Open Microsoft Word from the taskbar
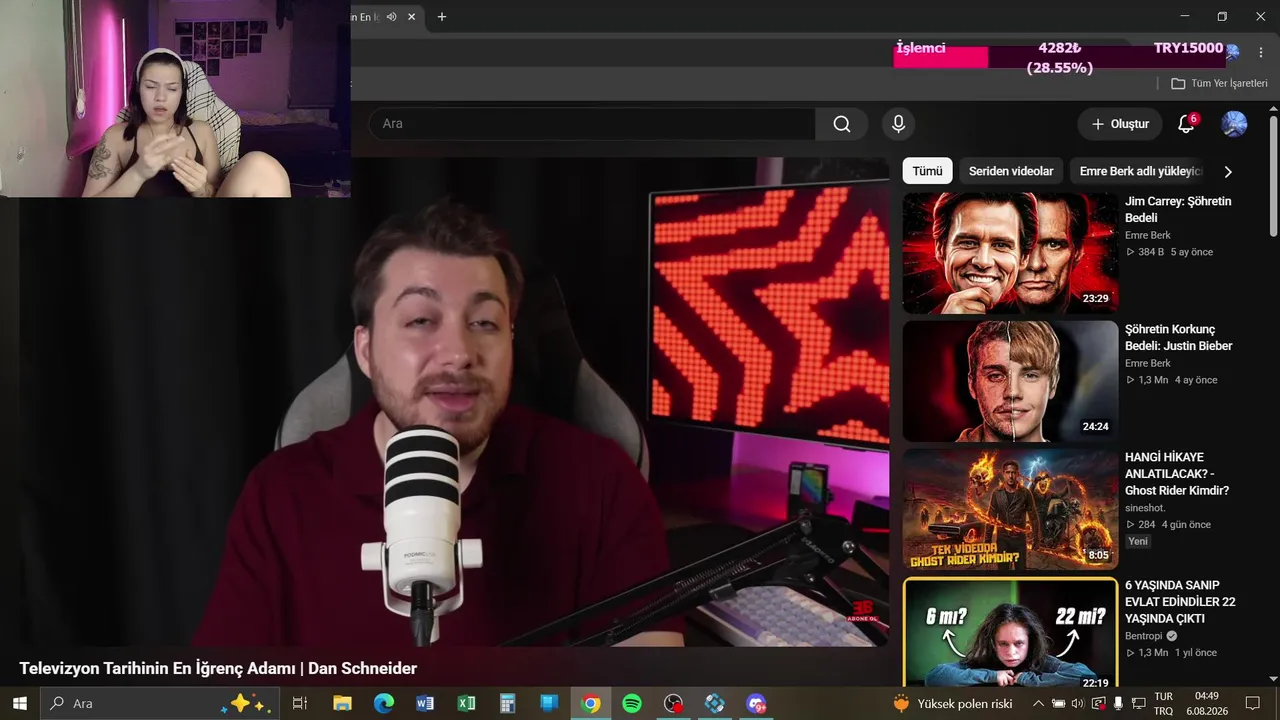Screen dimensions: 1280x720 pos(425,703)
